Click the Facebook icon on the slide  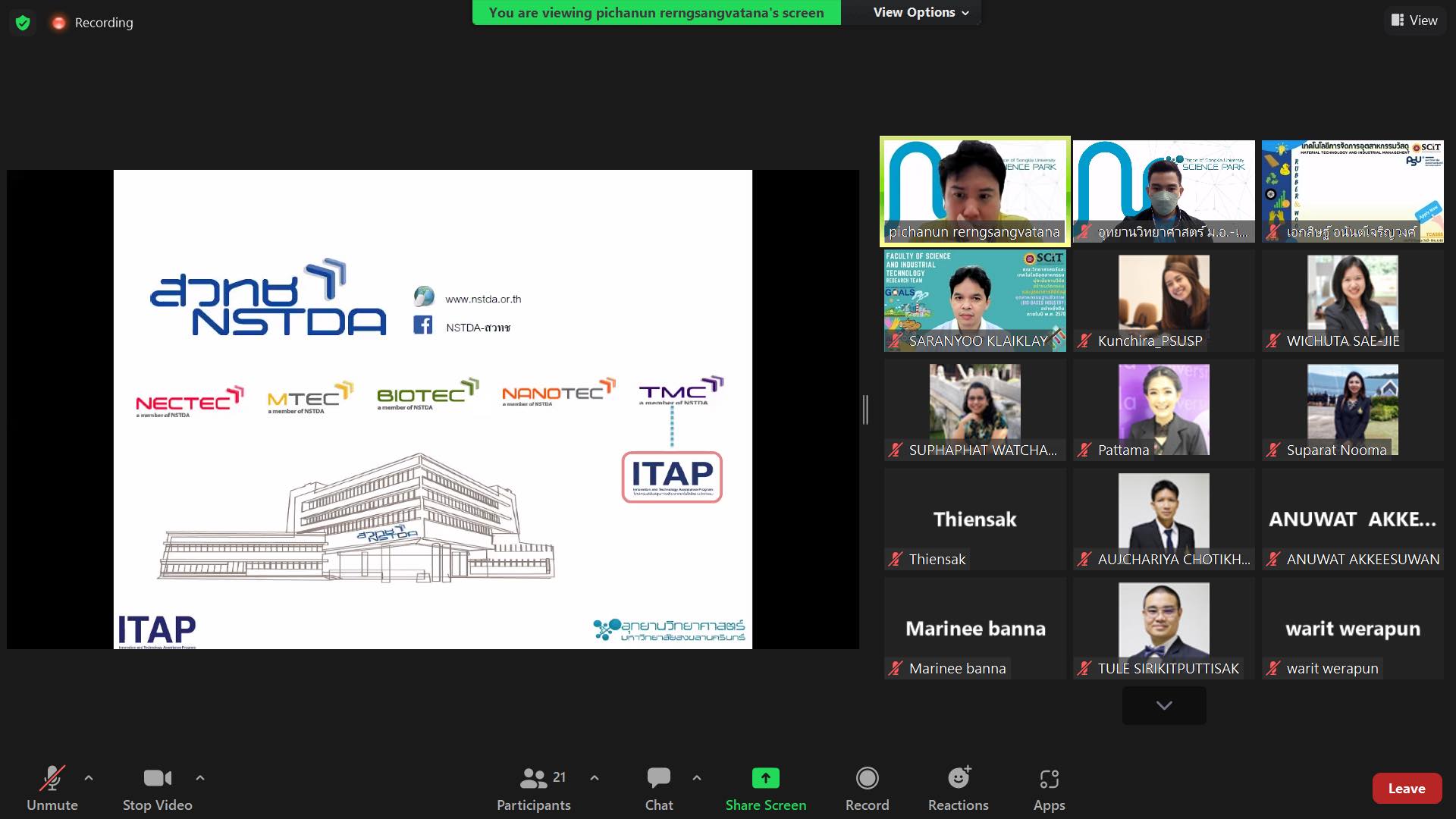(x=423, y=325)
